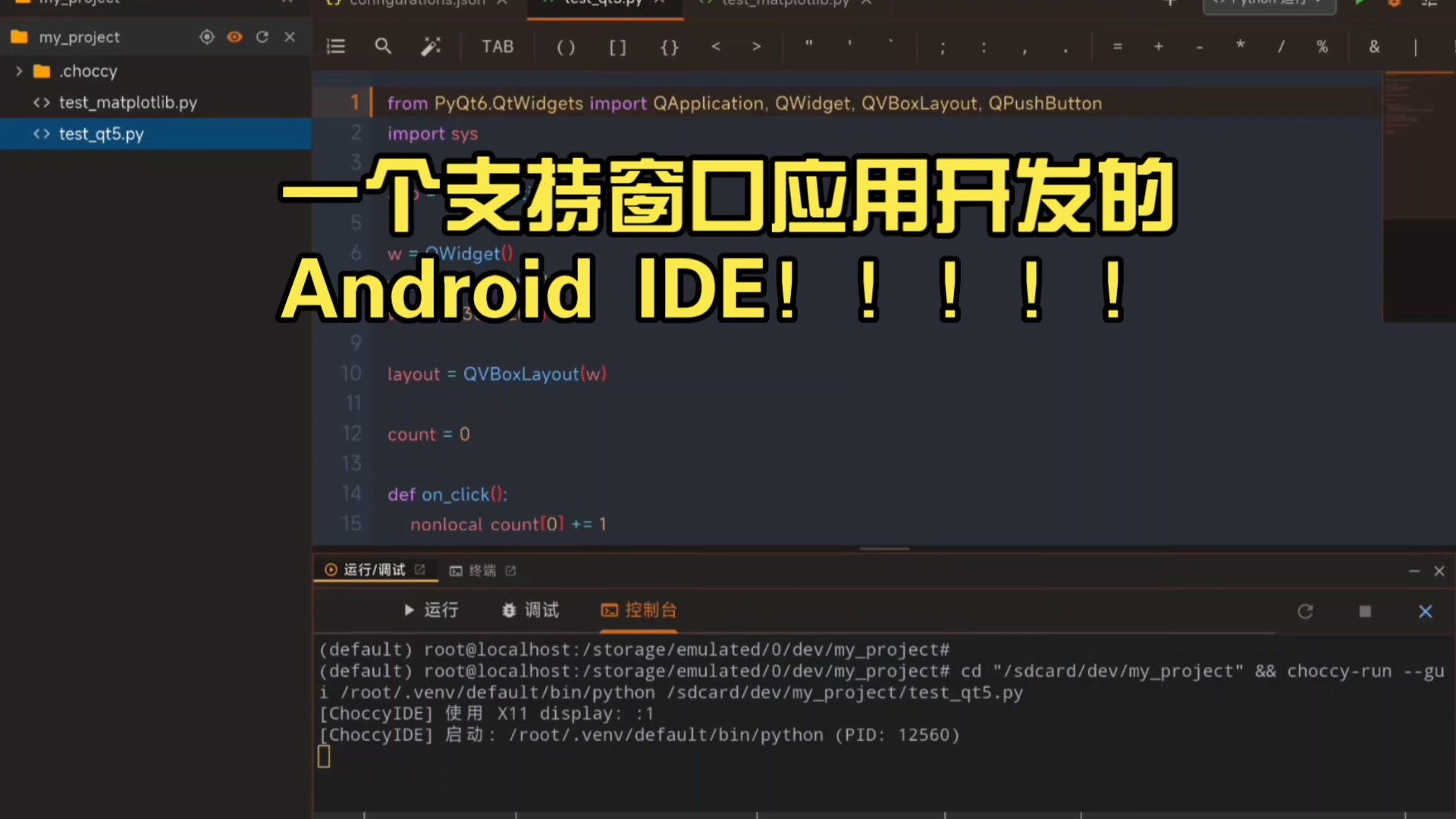1456x819 pixels.
Task: Toggle the orange eye visibility icon
Action: click(234, 37)
